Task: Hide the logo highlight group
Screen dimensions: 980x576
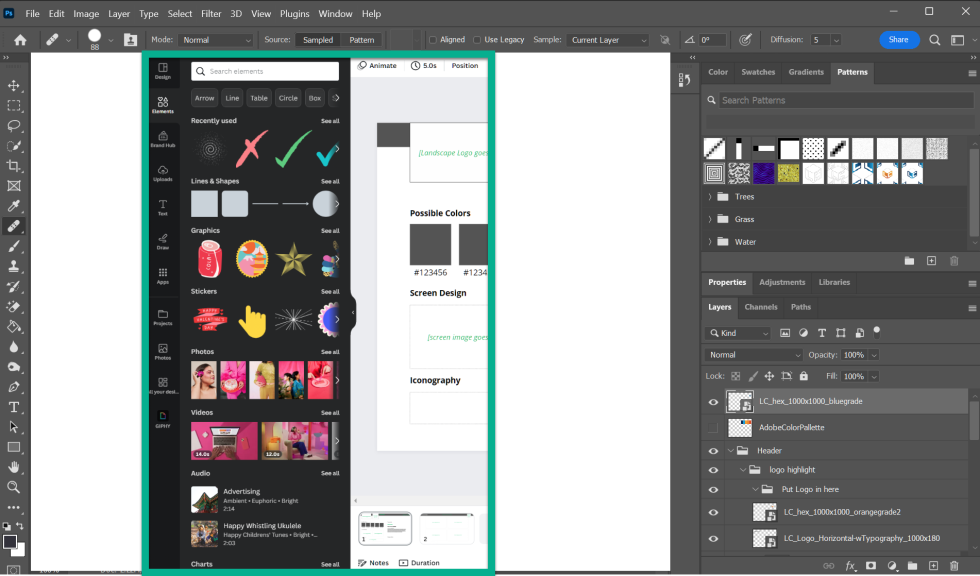Action: 713,470
